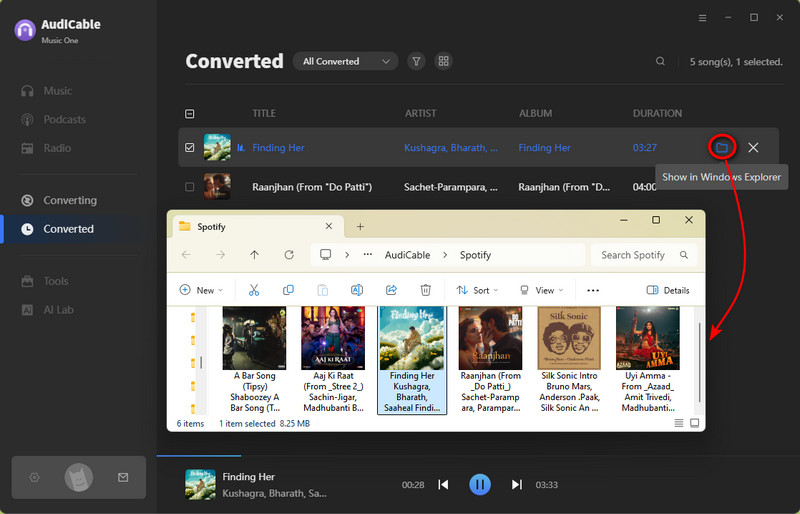Open Podcasts in AudiCable sidebar

click(x=53, y=119)
